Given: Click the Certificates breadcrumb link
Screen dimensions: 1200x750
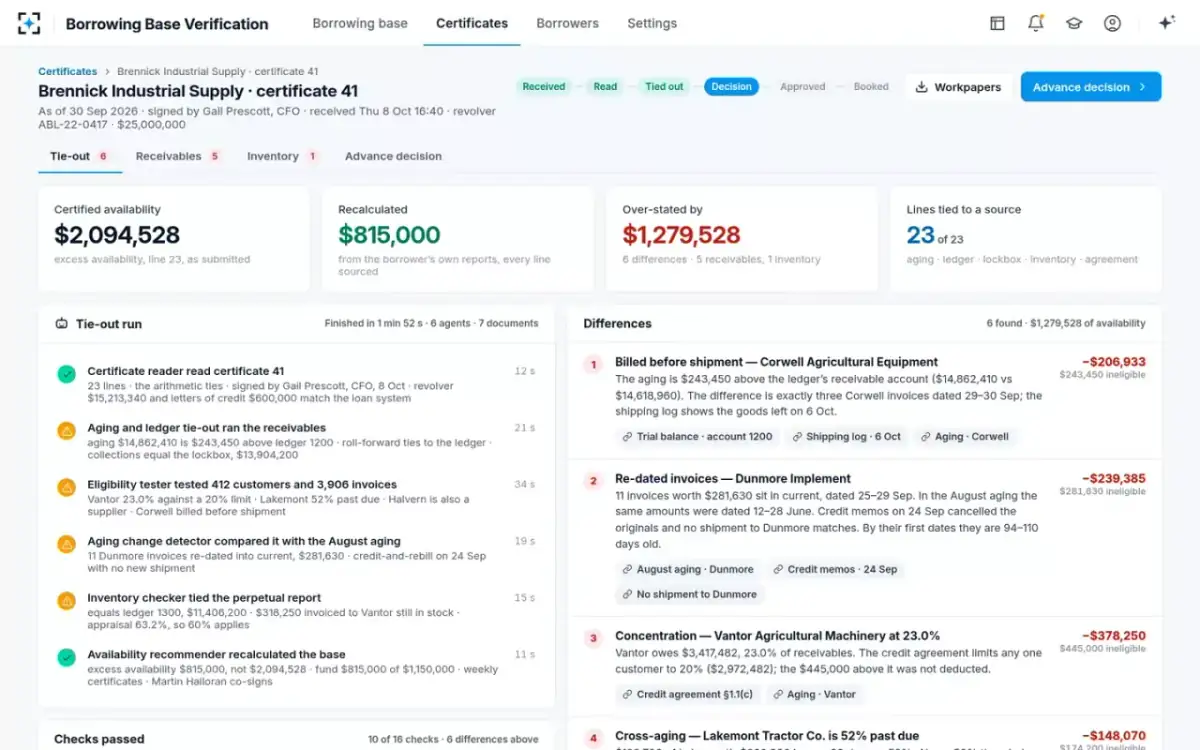Looking at the screenshot, I should (68, 71).
